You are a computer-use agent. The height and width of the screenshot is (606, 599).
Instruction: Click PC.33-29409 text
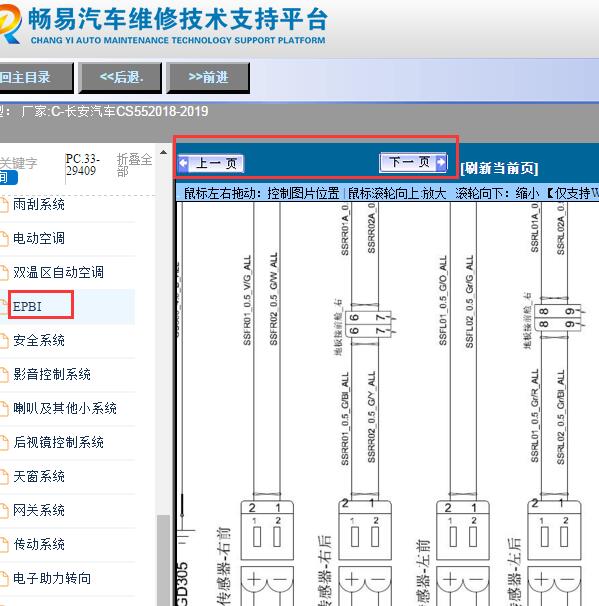82,165
